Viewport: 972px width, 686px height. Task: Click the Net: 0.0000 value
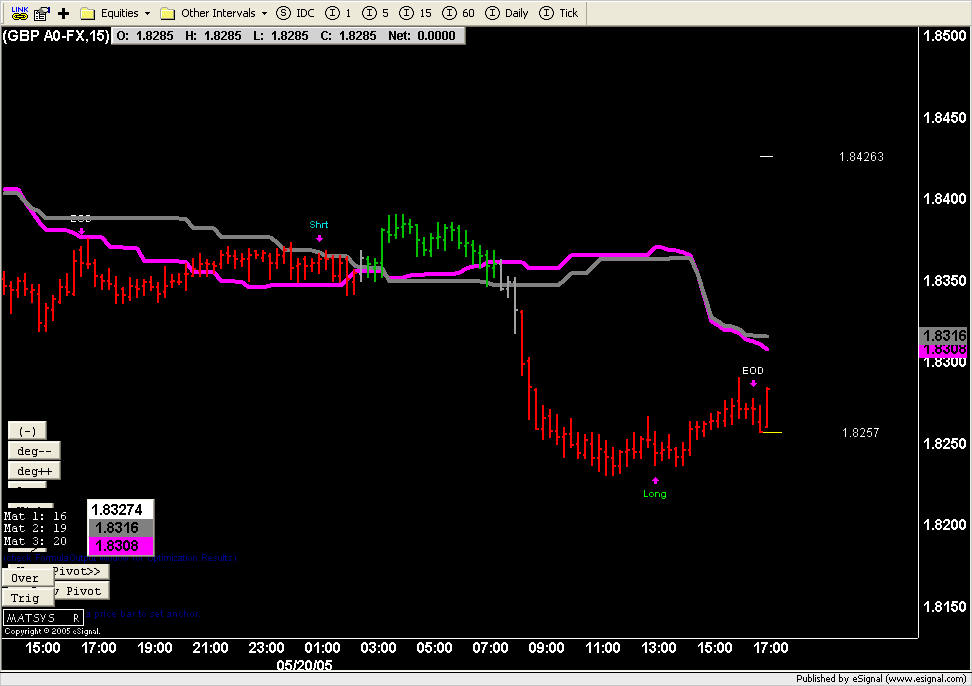pos(422,36)
